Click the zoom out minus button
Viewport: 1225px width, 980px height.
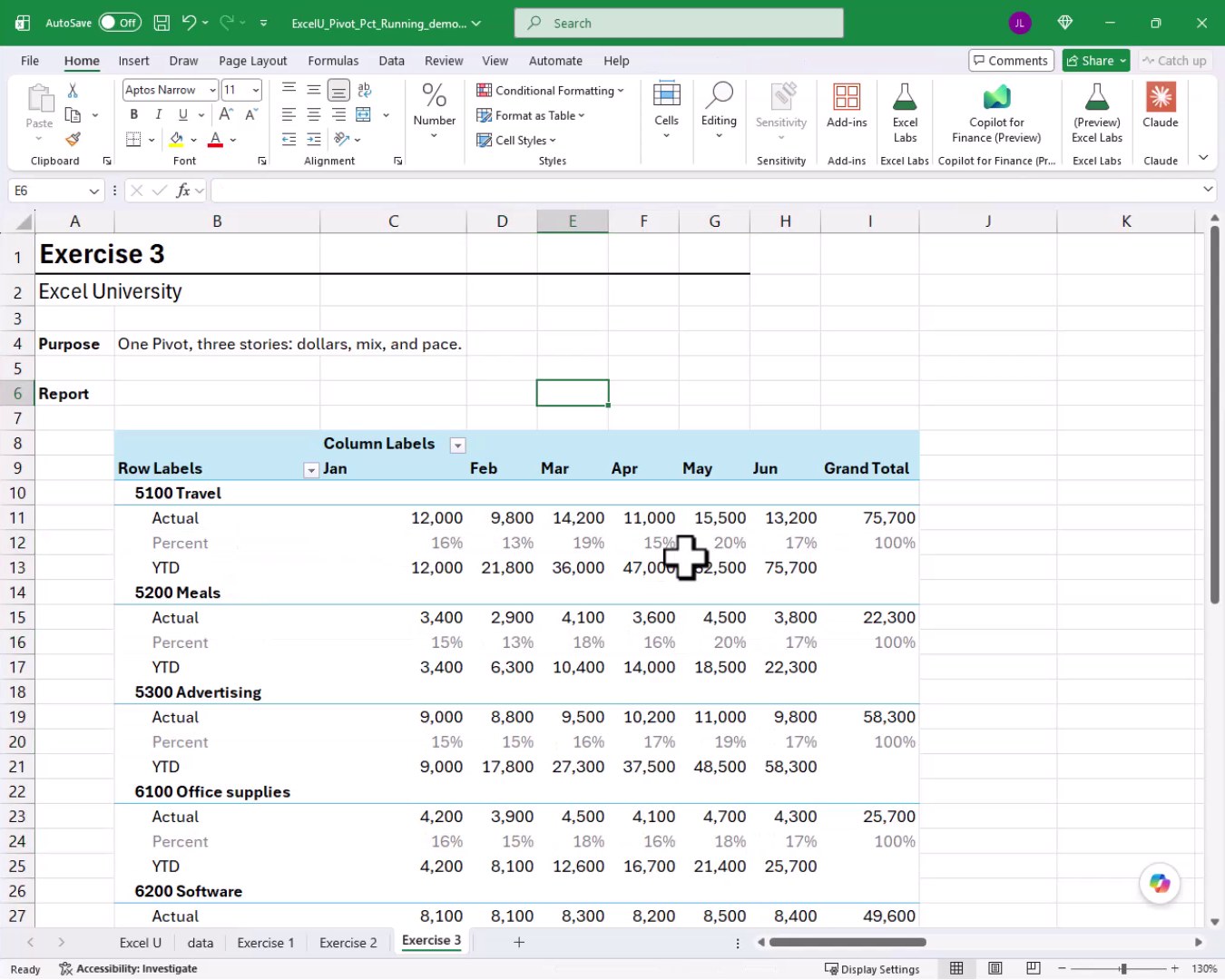(1062, 969)
